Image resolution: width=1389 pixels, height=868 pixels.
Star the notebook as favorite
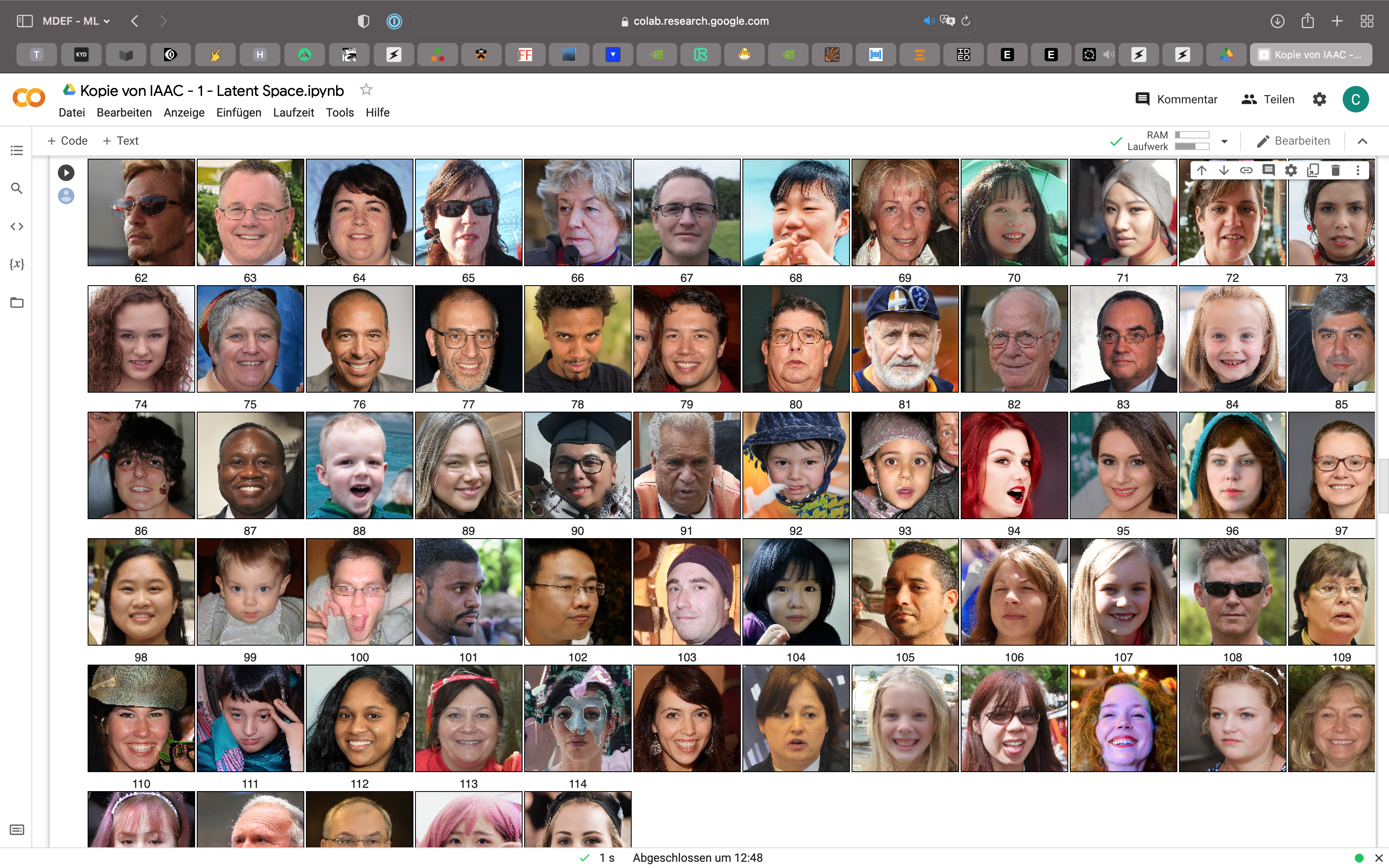coord(366,90)
